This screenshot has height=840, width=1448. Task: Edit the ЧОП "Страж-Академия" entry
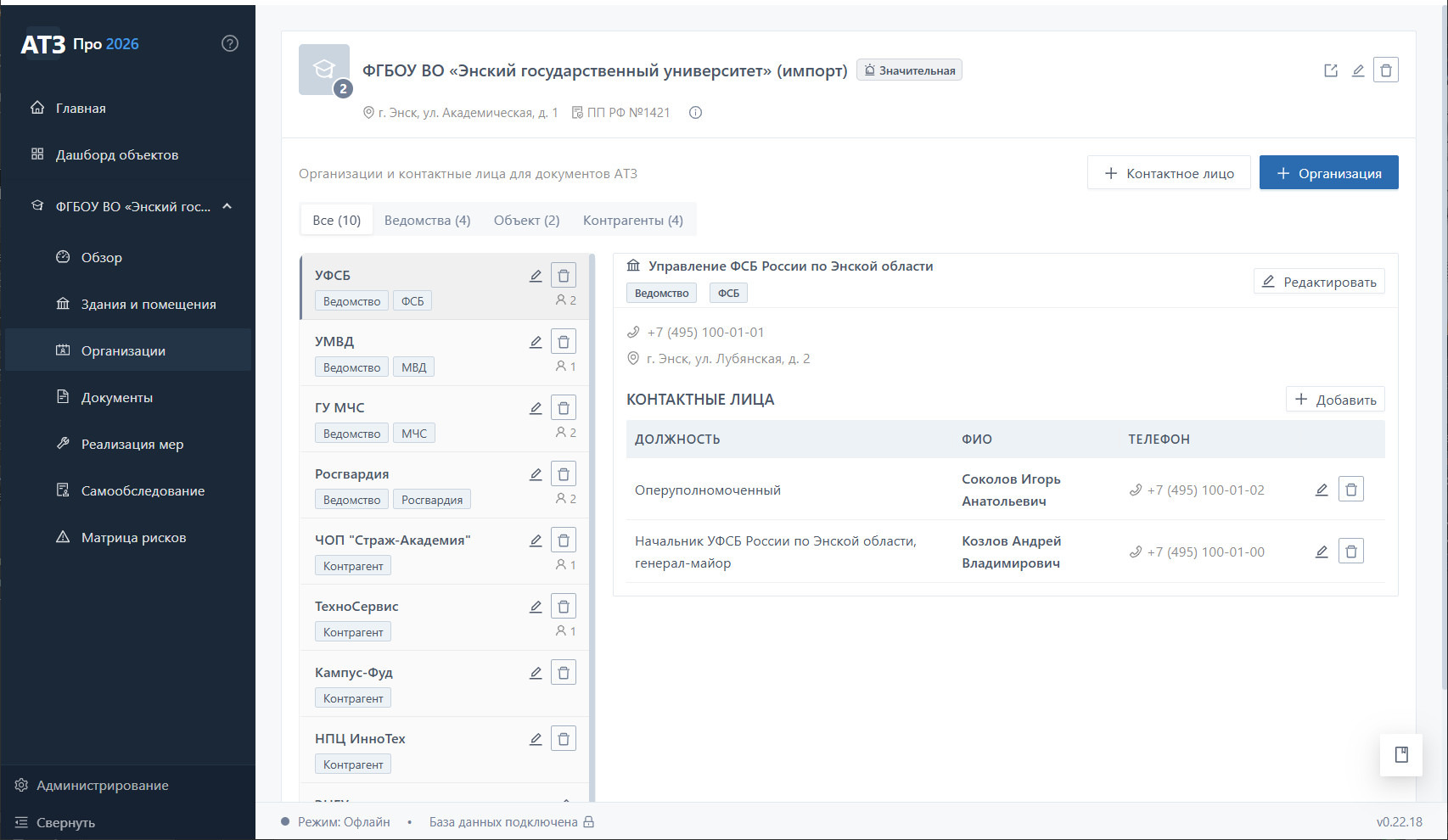(536, 540)
